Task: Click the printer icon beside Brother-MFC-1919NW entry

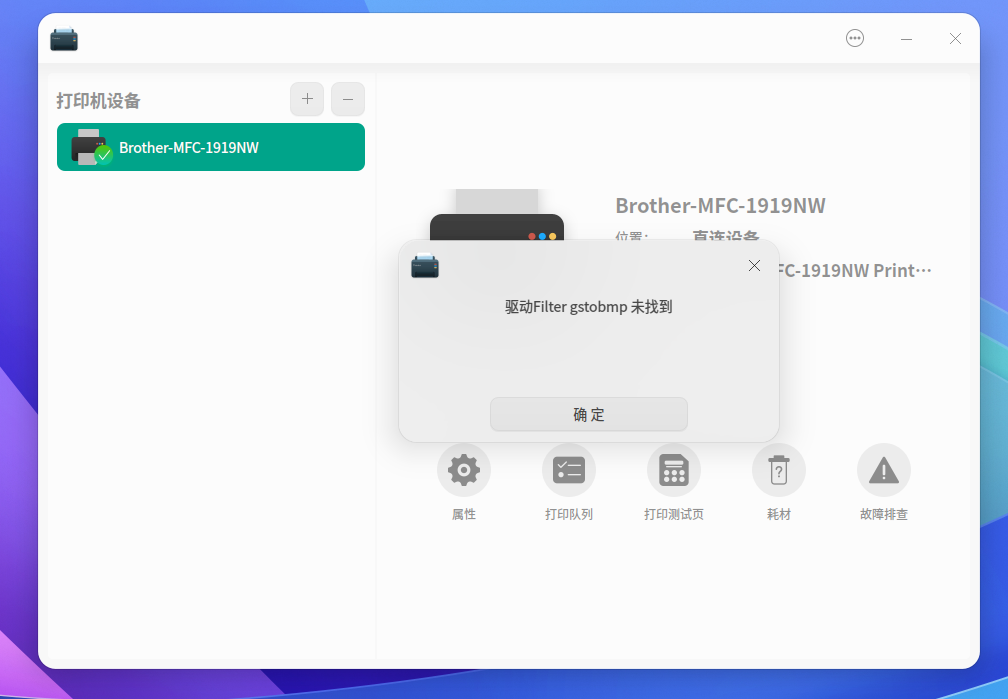Action: click(89, 146)
